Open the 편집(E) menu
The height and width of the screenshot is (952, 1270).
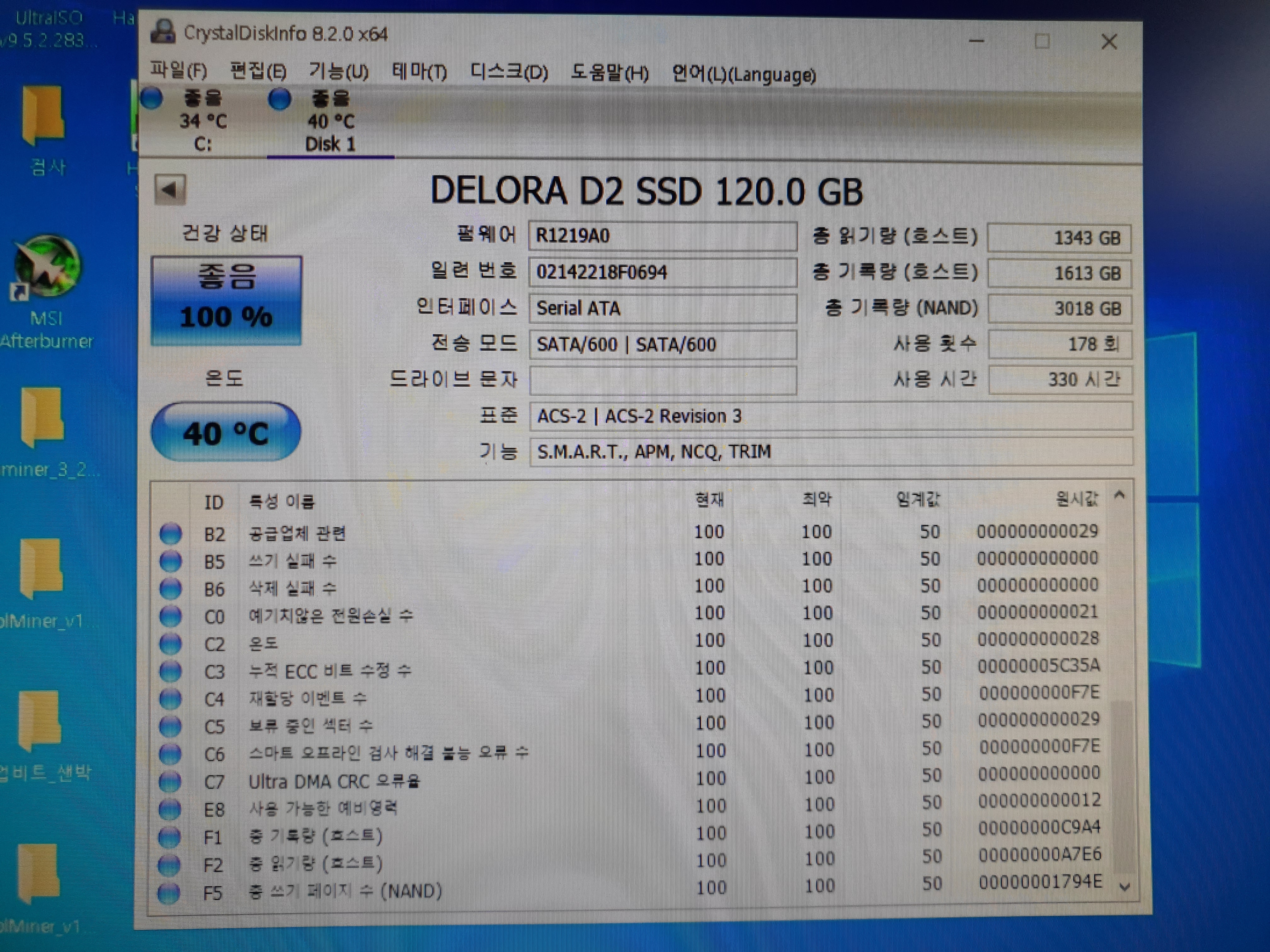tap(258, 71)
